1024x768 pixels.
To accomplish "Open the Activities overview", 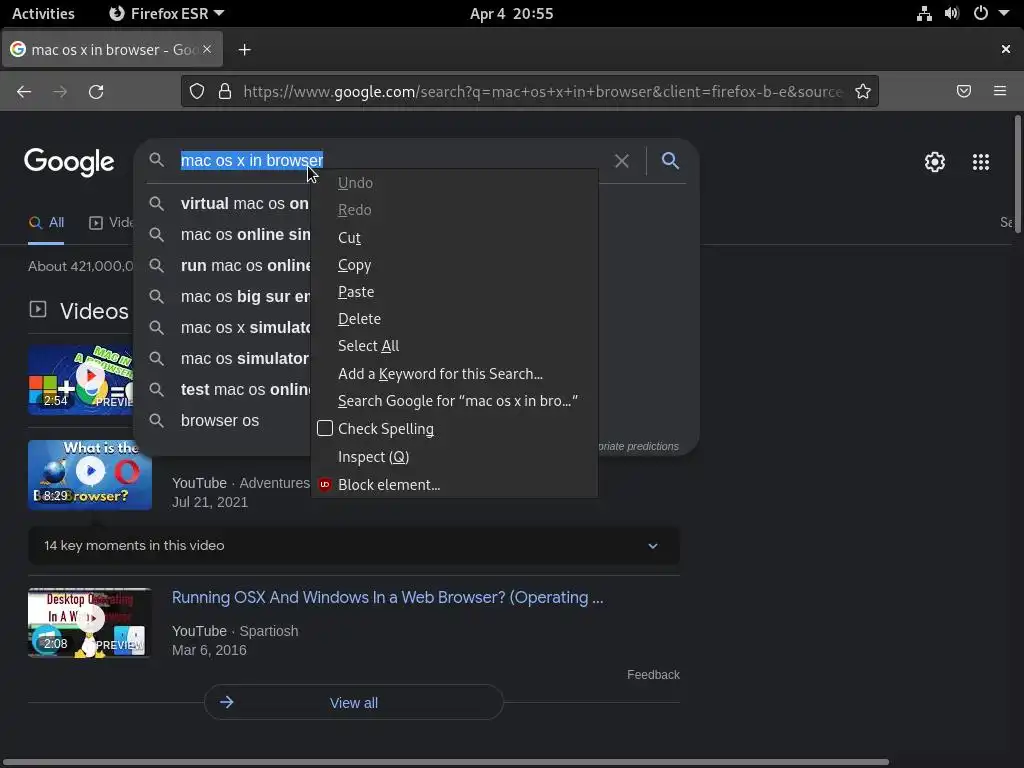I will pyautogui.click(x=43, y=13).
